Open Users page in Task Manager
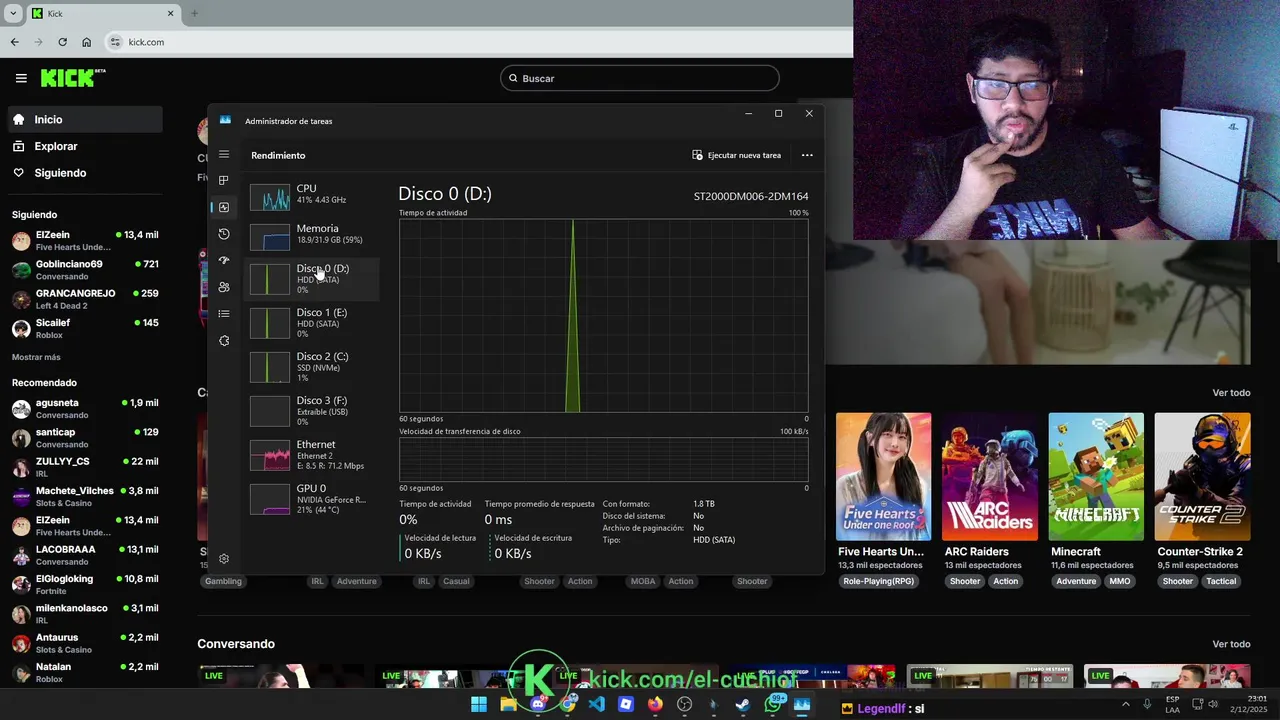 (224, 287)
